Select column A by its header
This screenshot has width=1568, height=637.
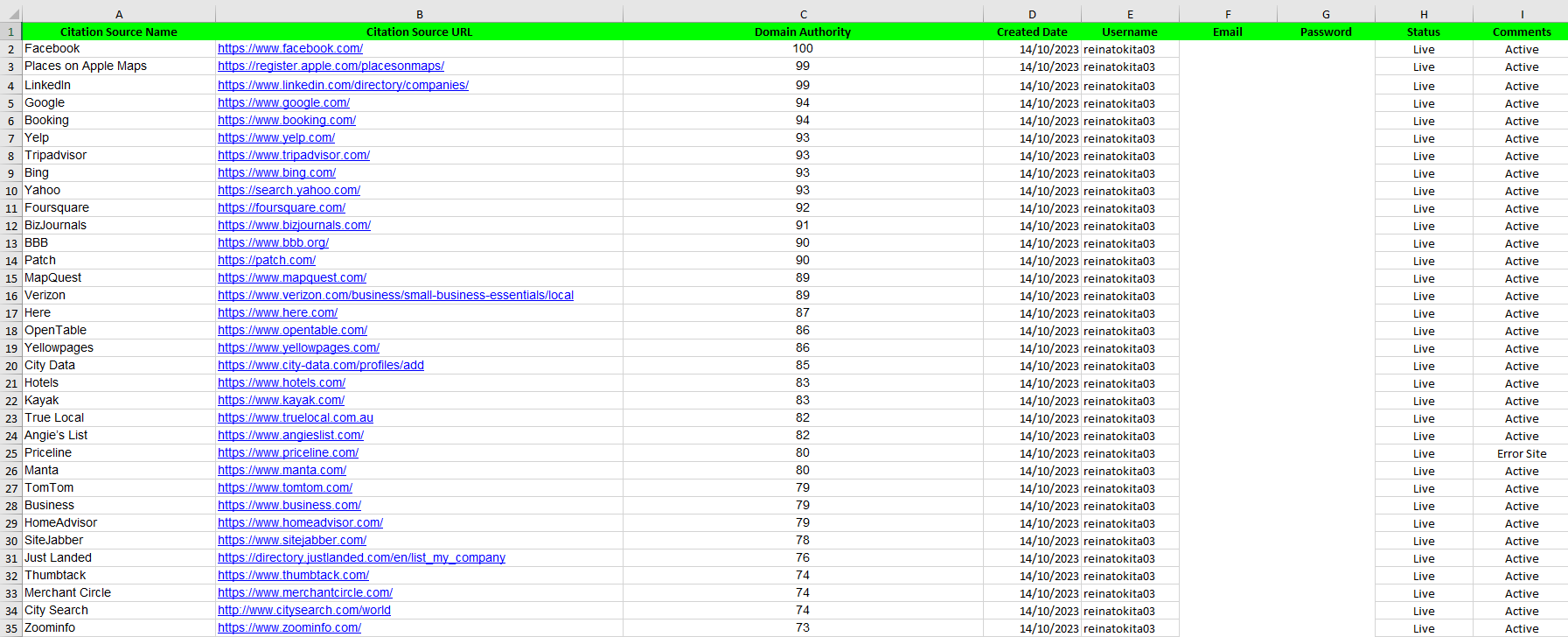119,14
